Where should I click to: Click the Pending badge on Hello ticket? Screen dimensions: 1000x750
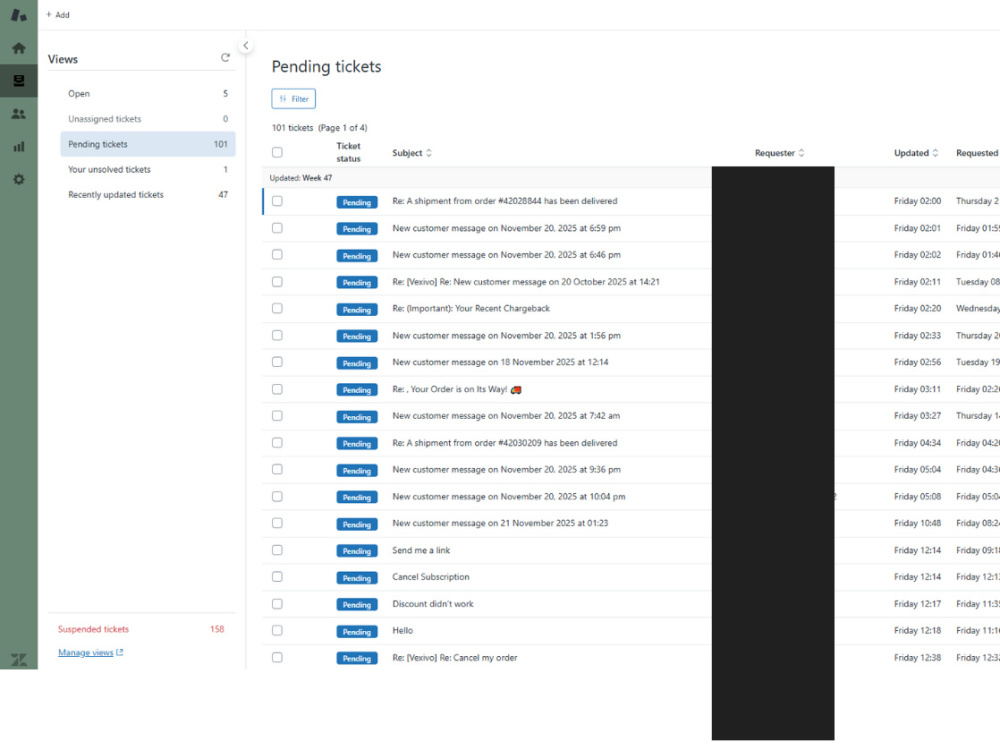pyautogui.click(x=357, y=632)
